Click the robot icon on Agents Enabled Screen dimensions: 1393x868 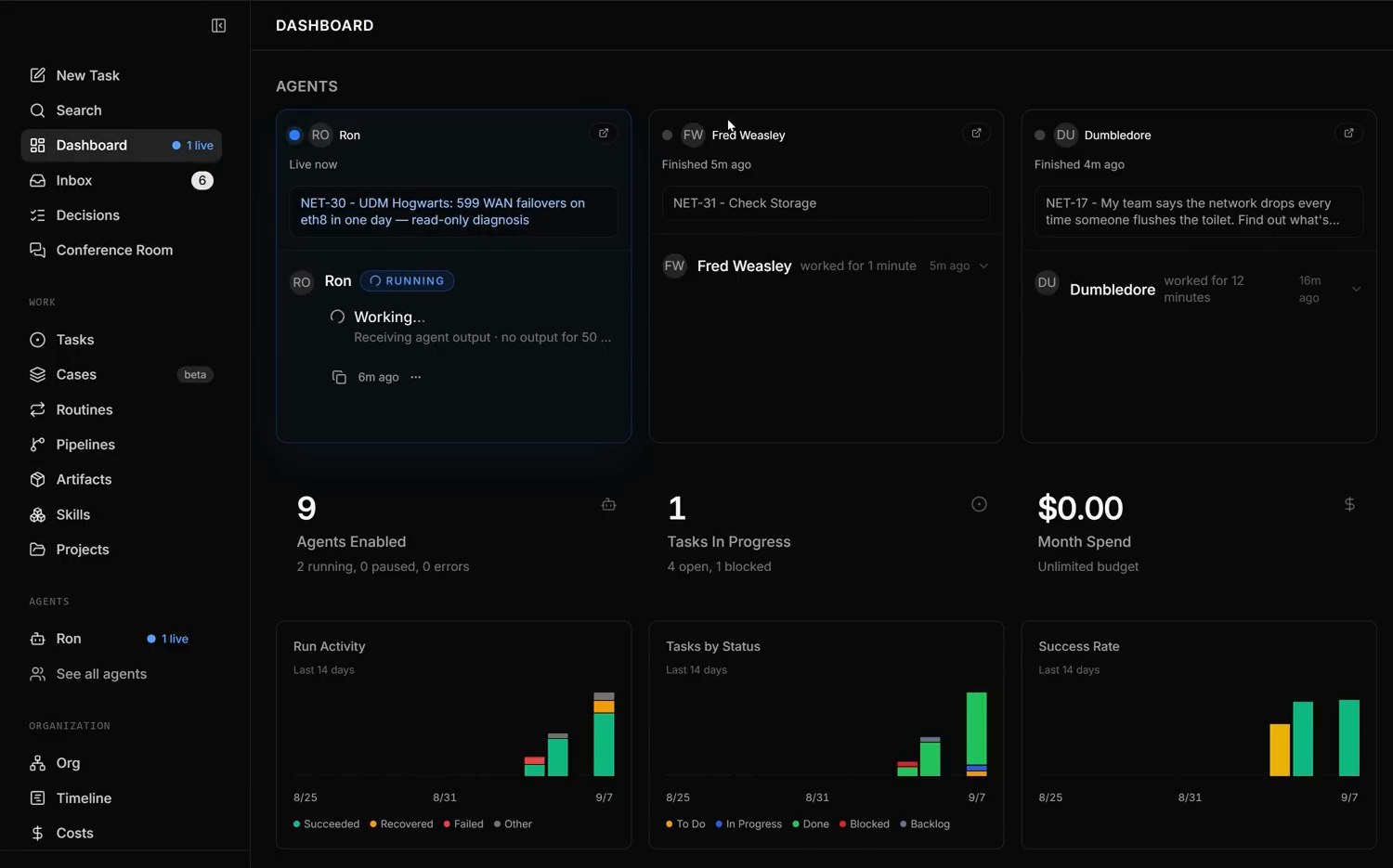608,504
